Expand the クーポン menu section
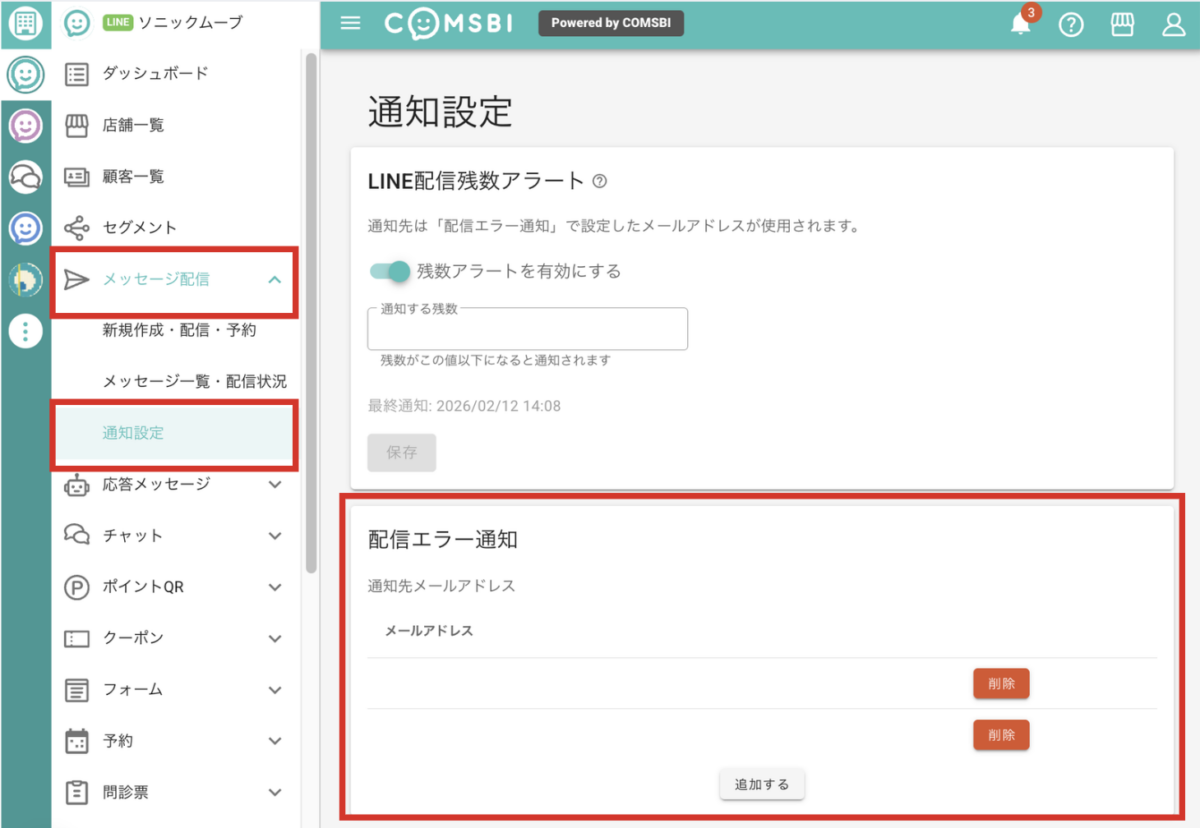The width and height of the screenshot is (1200, 828). [275, 638]
